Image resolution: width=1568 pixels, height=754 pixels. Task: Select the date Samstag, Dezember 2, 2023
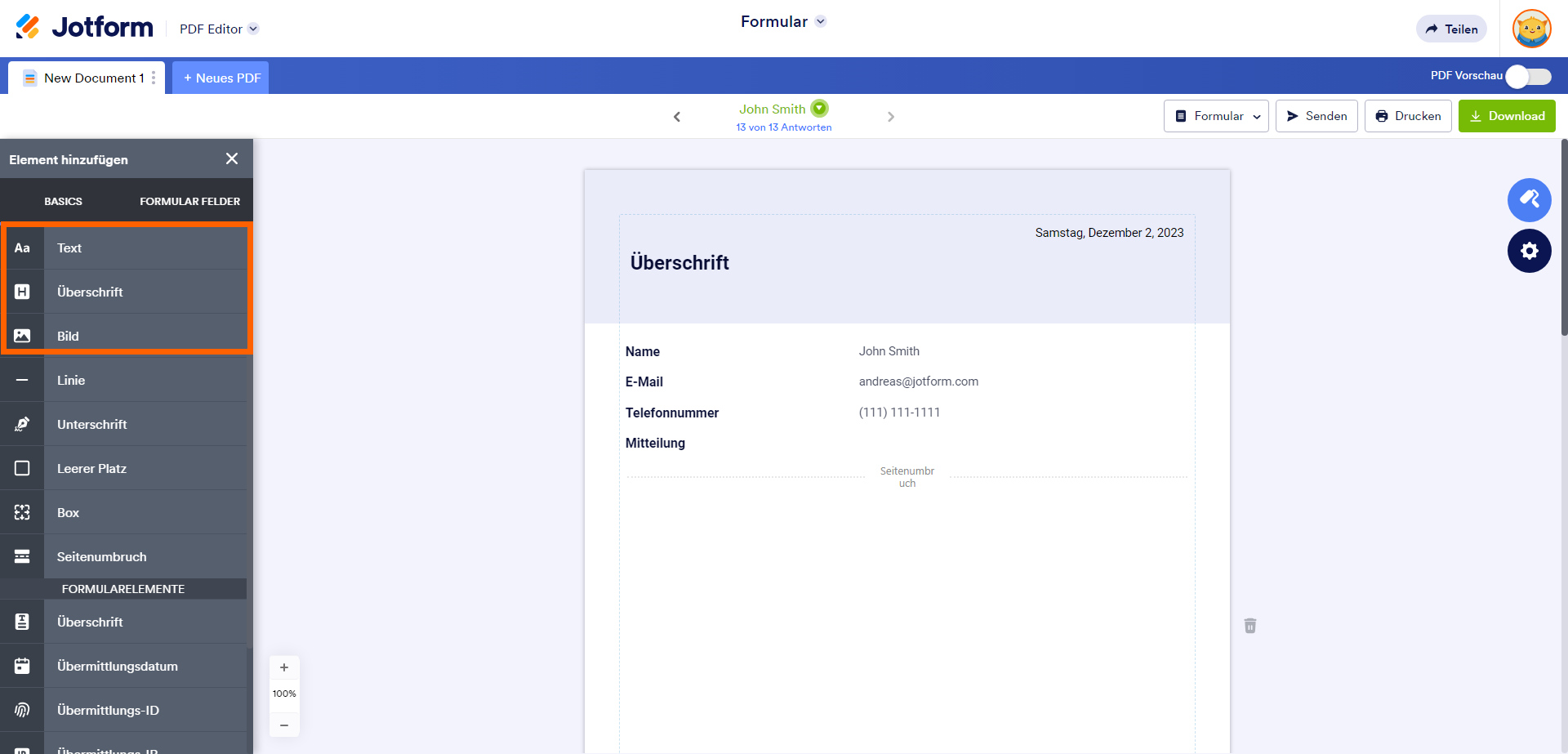[x=1109, y=233]
